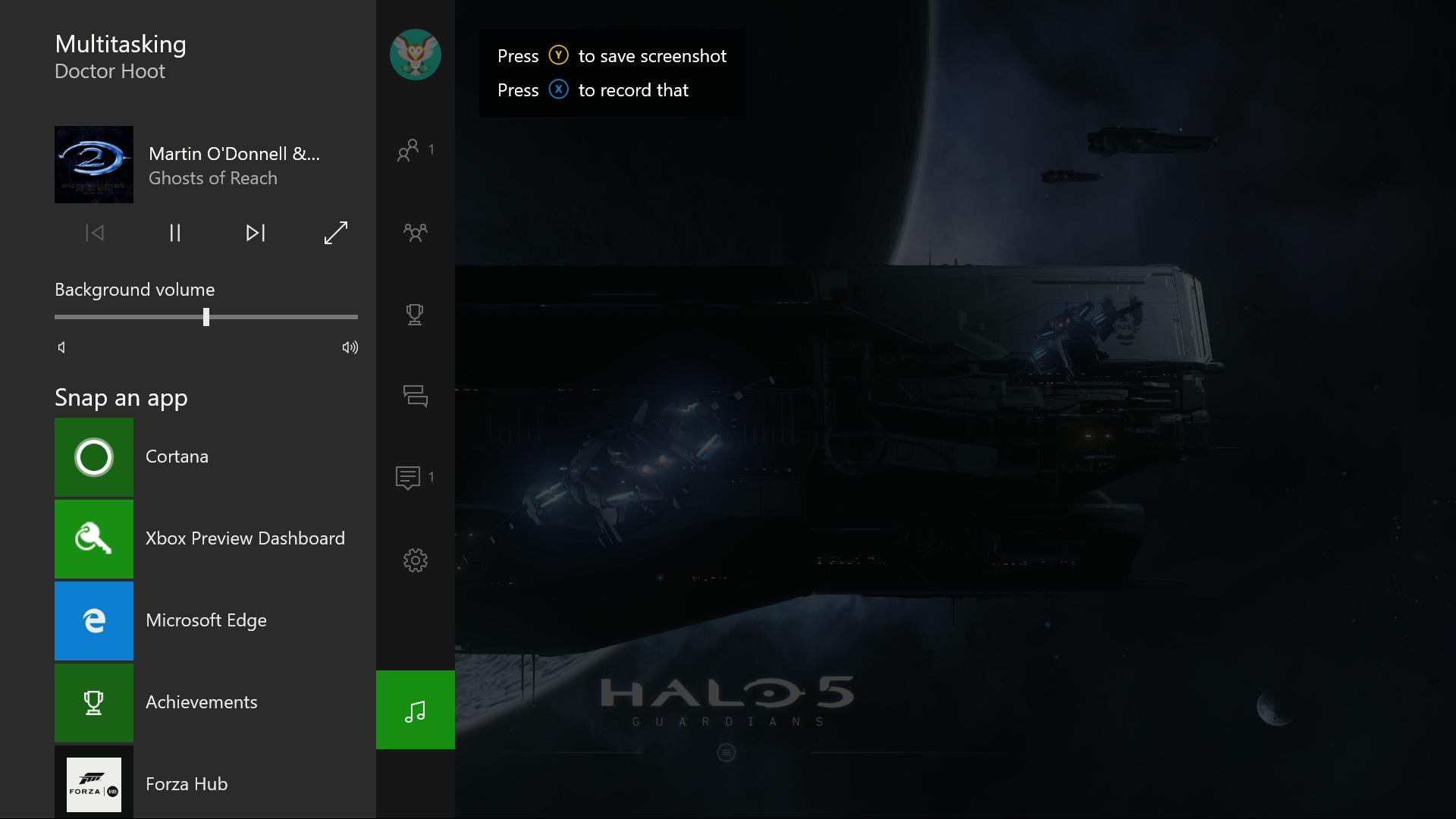Open Forza Hub app icon

[94, 784]
